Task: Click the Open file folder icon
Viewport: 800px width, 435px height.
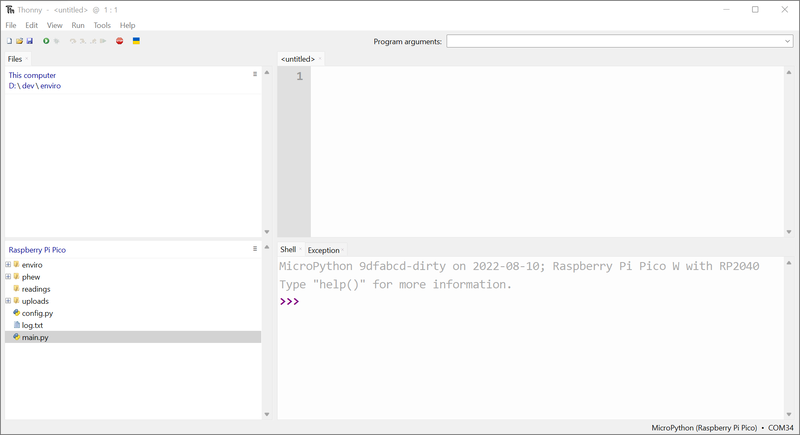Action: [19, 41]
